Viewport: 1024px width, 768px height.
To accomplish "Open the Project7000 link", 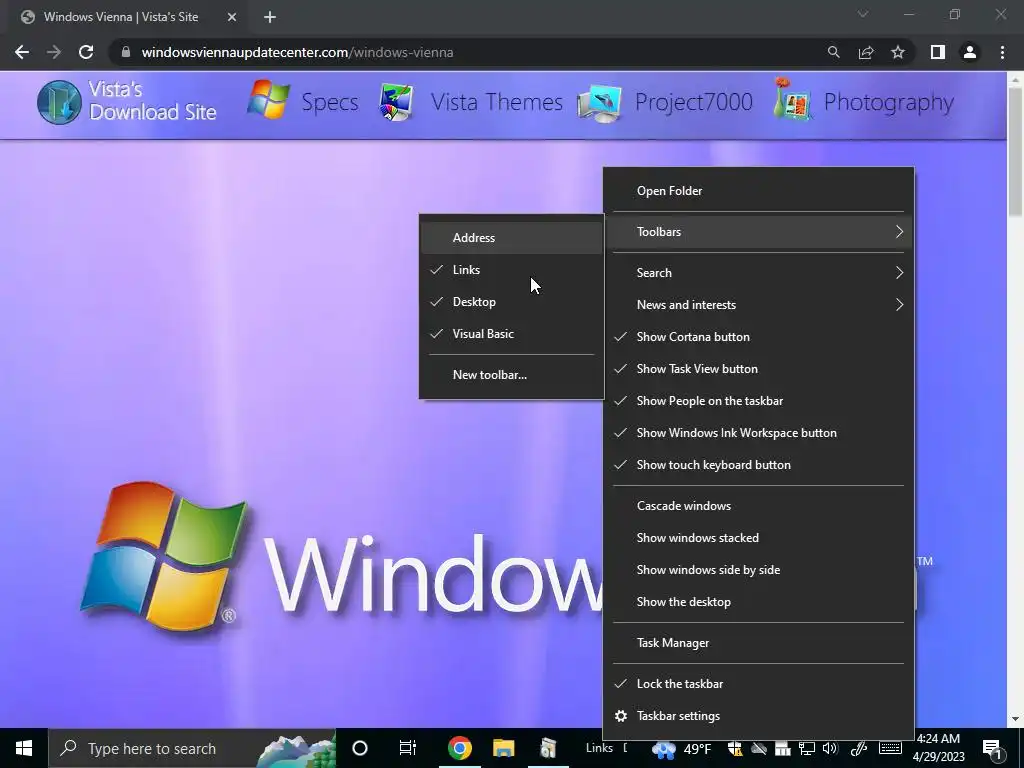I will 694,103.
